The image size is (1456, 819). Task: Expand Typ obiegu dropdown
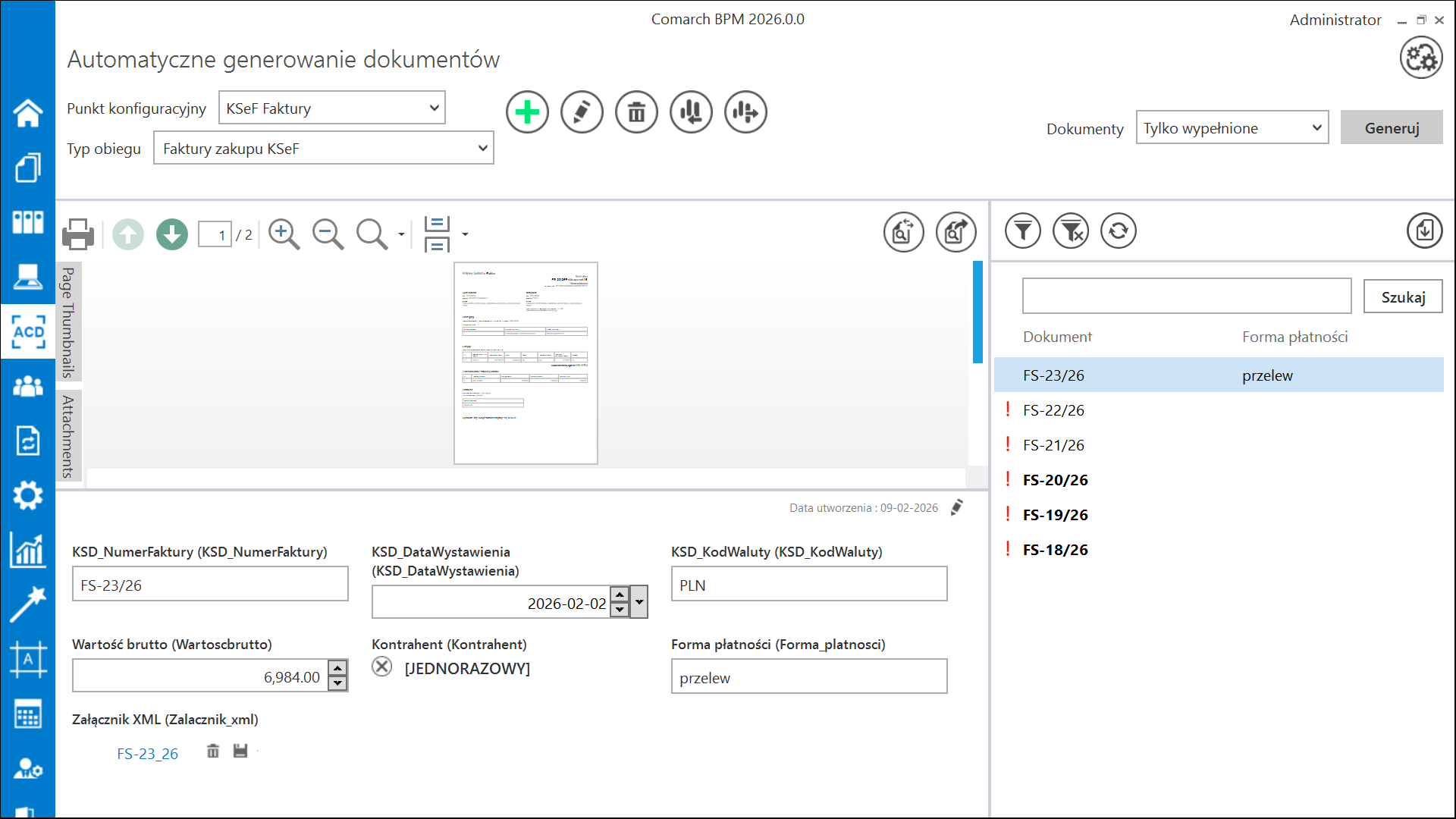click(x=482, y=148)
